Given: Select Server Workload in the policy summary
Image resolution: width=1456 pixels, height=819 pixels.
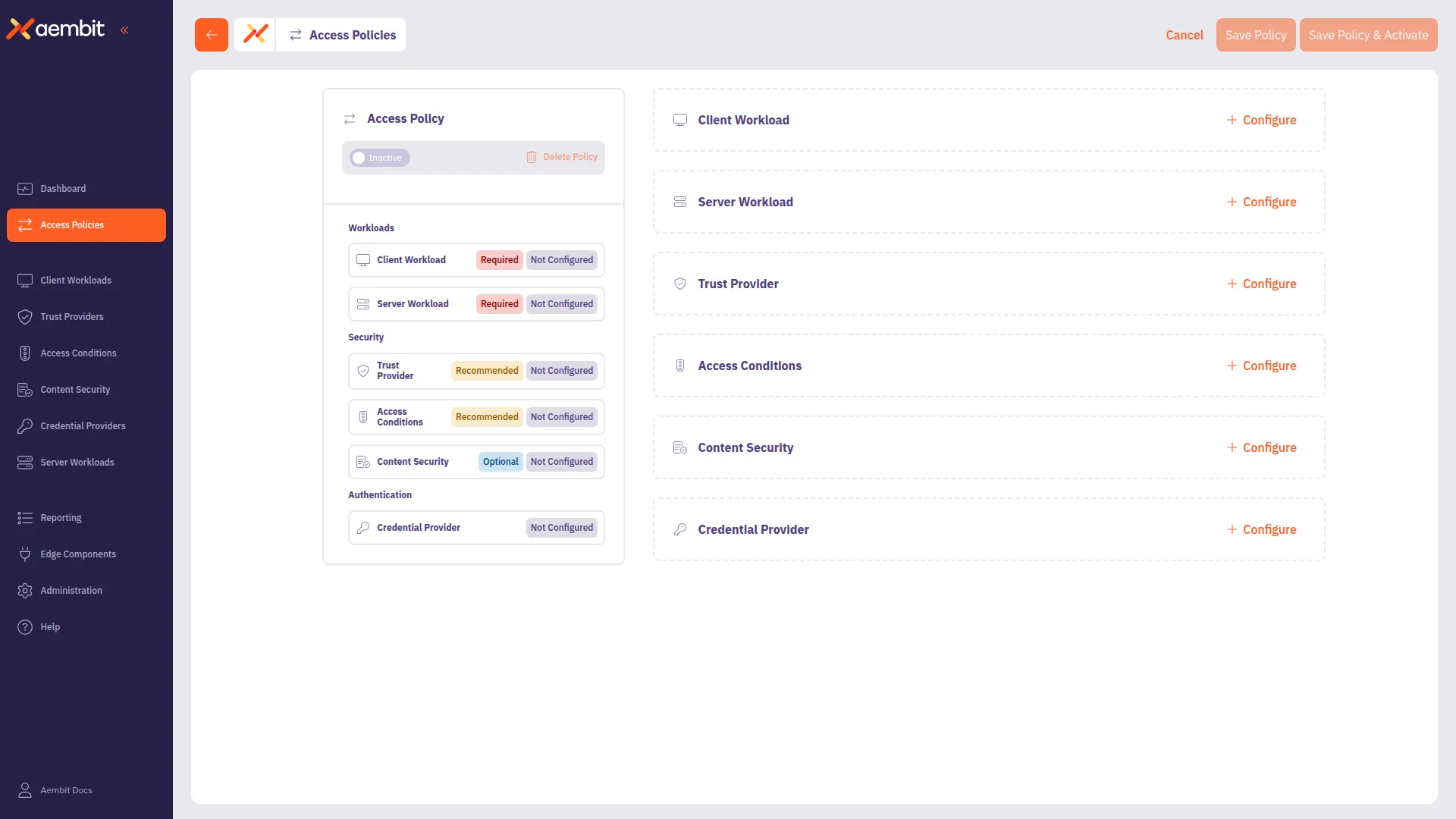Looking at the screenshot, I should [x=476, y=304].
